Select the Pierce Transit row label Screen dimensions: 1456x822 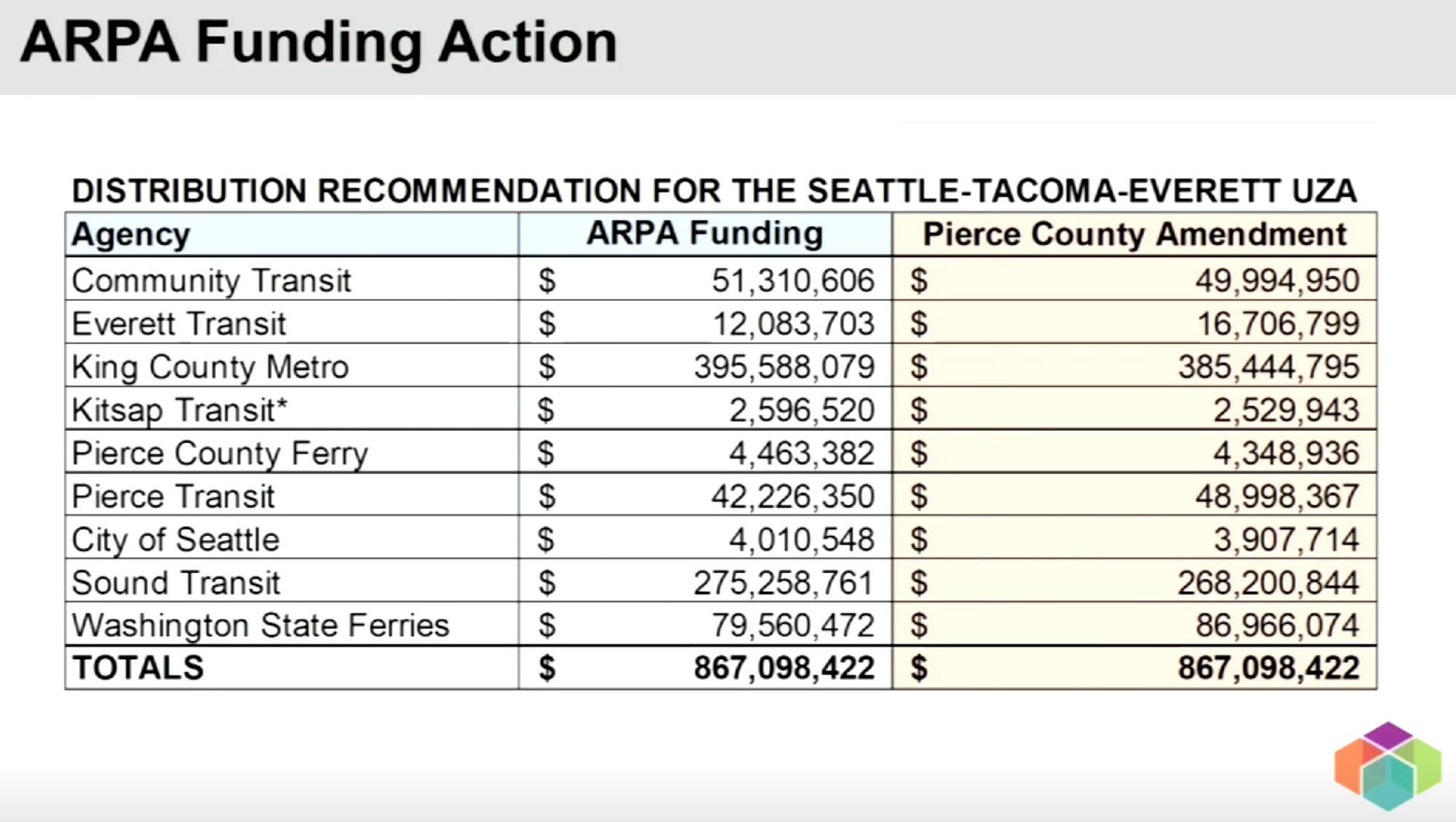[173, 497]
